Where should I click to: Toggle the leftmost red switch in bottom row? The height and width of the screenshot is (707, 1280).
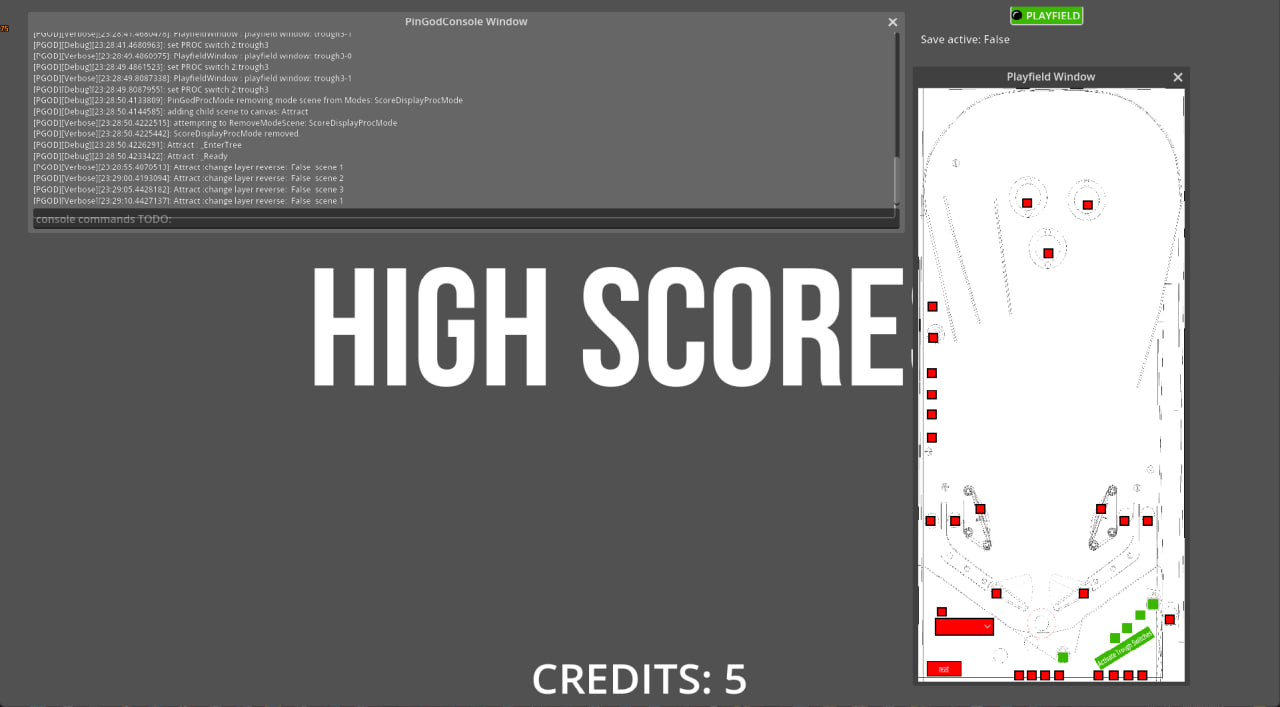tap(1019, 675)
